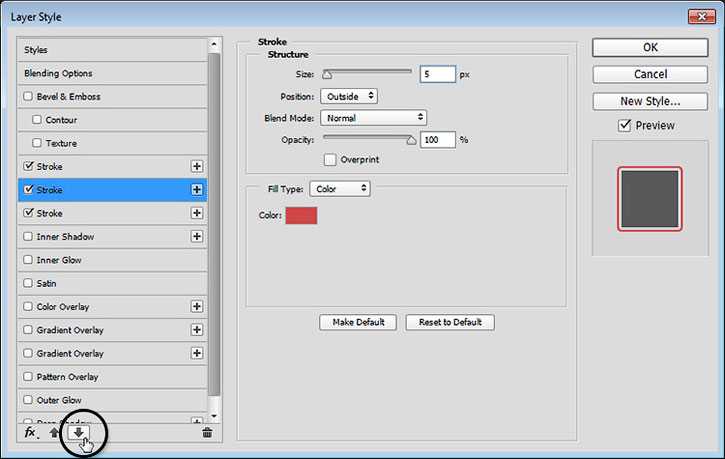This screenshot has height=459, width=725.
Task: Add another Color Overlay with plus button
Action: pyautogui.click(x=197, y=306)
